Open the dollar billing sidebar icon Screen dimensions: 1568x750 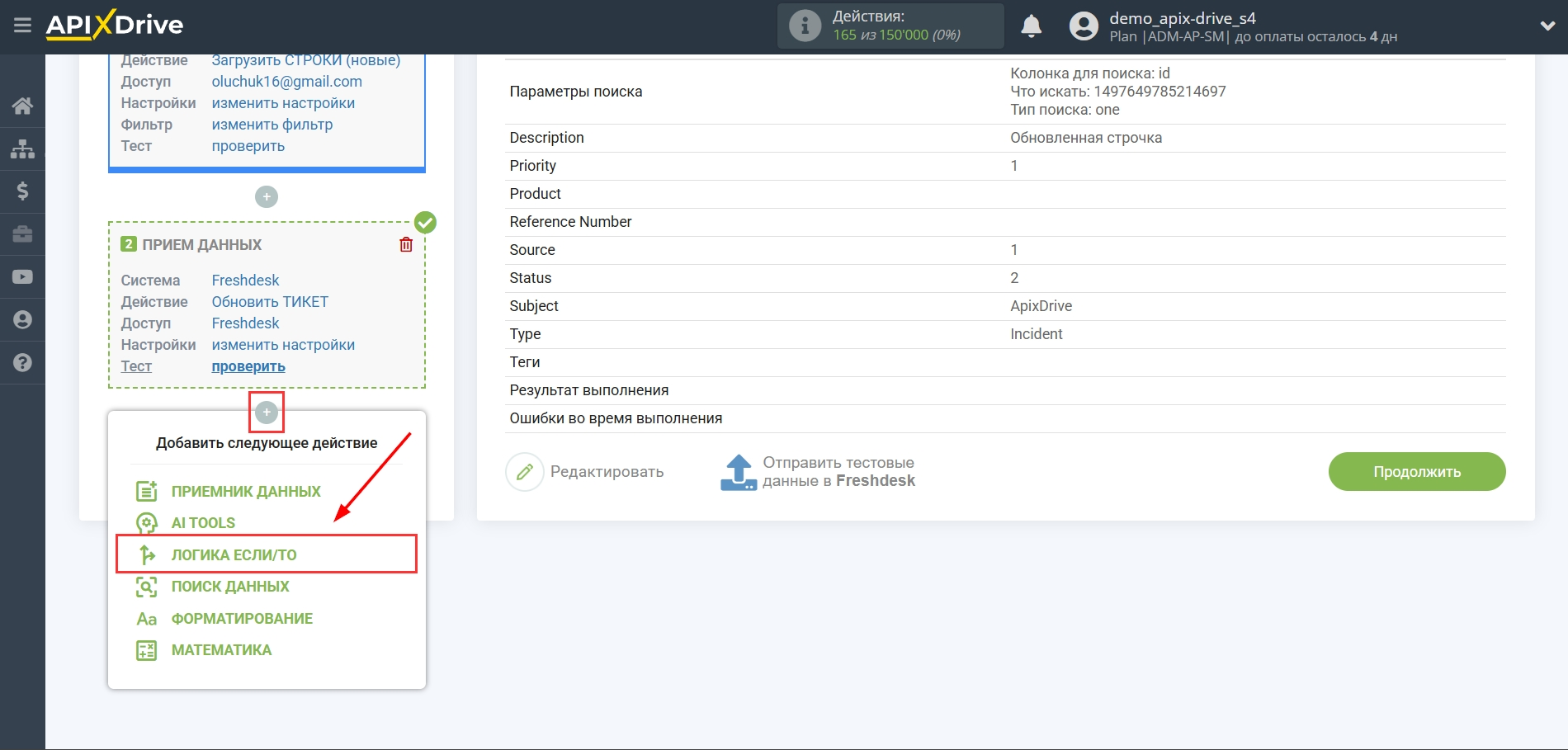(x=22, y=191)
